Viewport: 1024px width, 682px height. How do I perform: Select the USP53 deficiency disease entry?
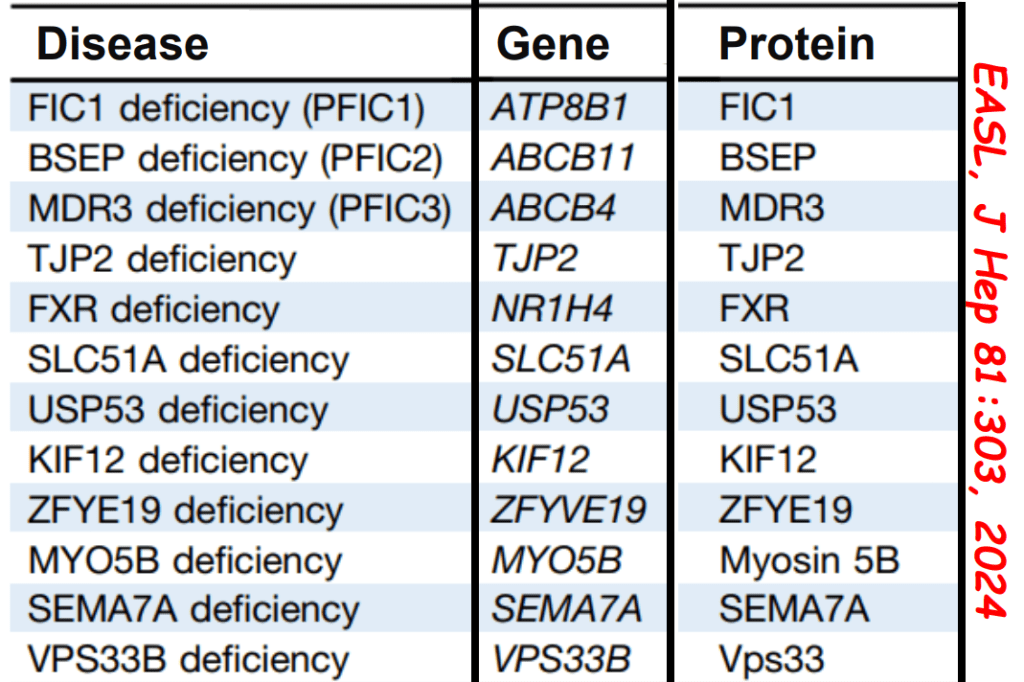pos(178,410)
